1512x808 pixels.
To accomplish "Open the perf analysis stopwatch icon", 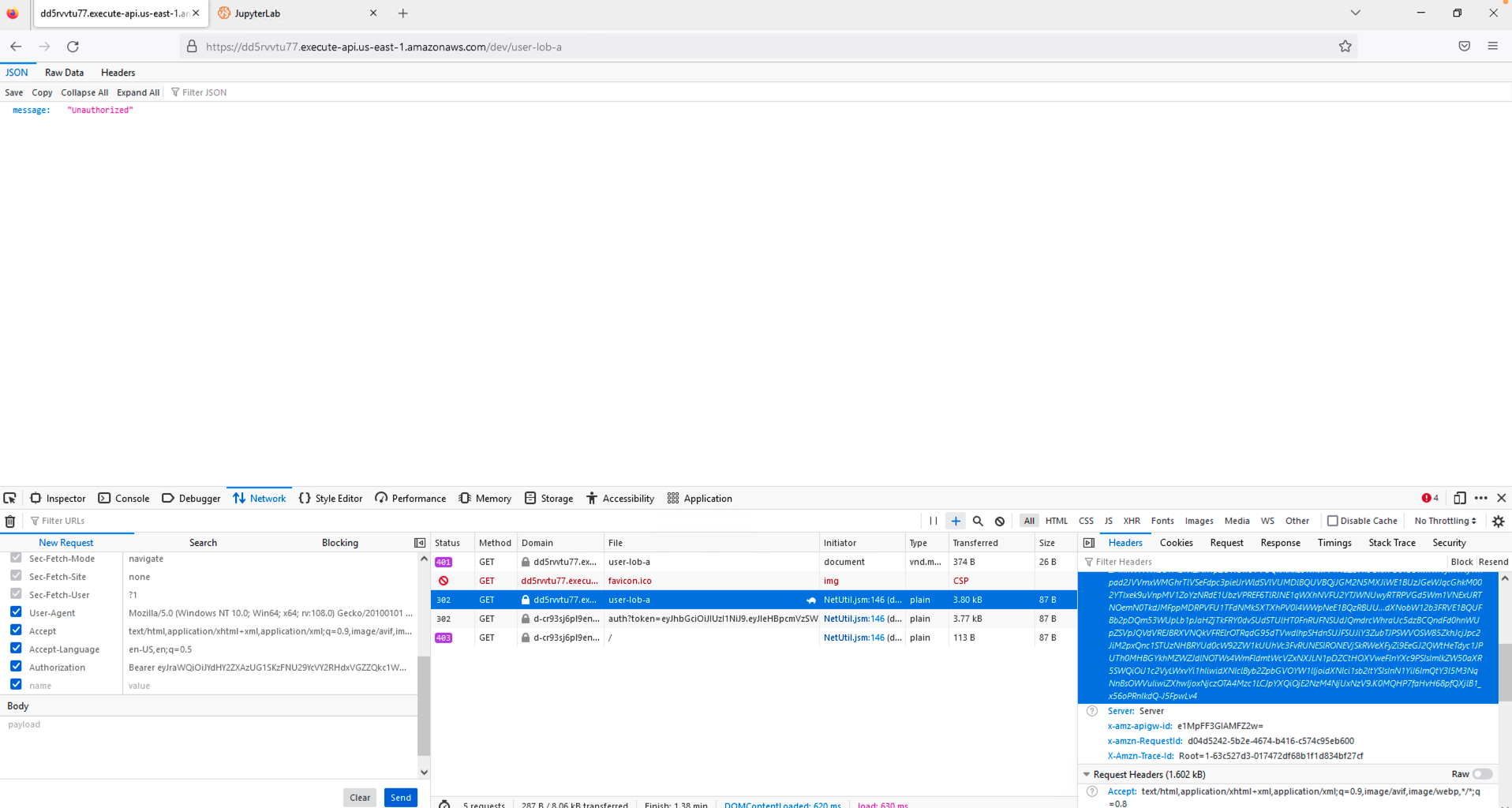I will (444, 804).
